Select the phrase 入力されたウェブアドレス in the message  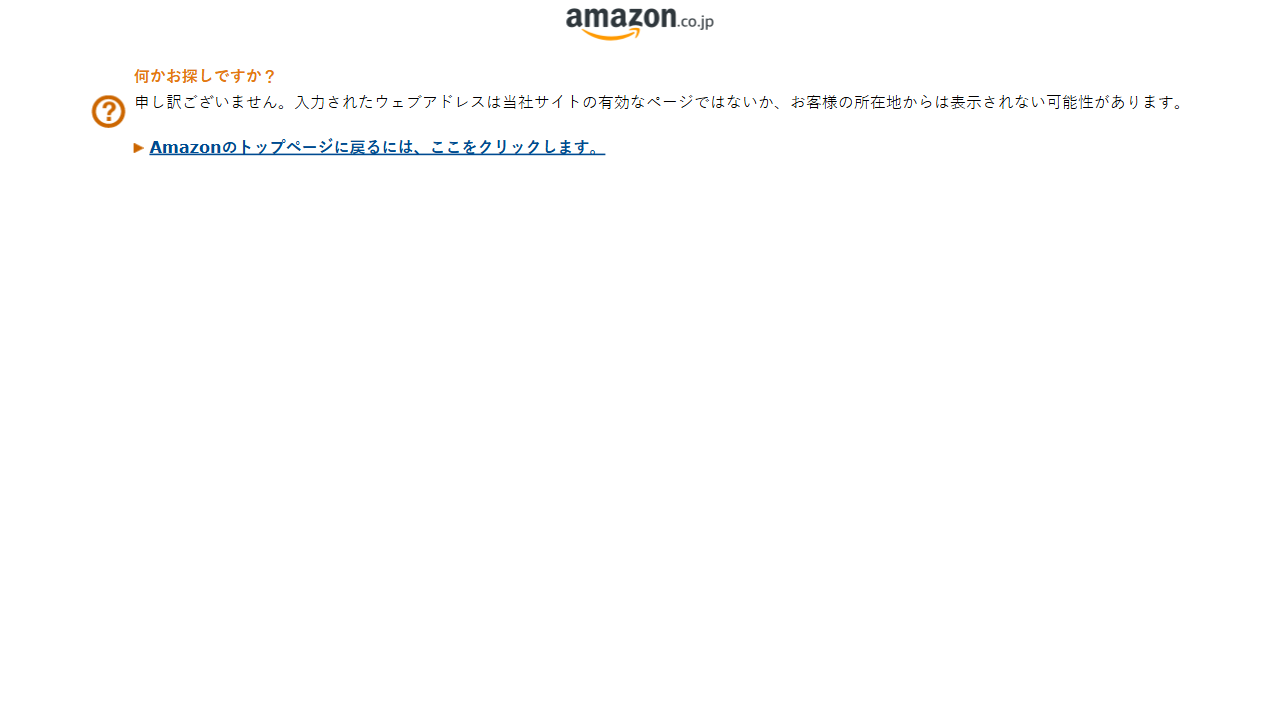pos(390,102)
